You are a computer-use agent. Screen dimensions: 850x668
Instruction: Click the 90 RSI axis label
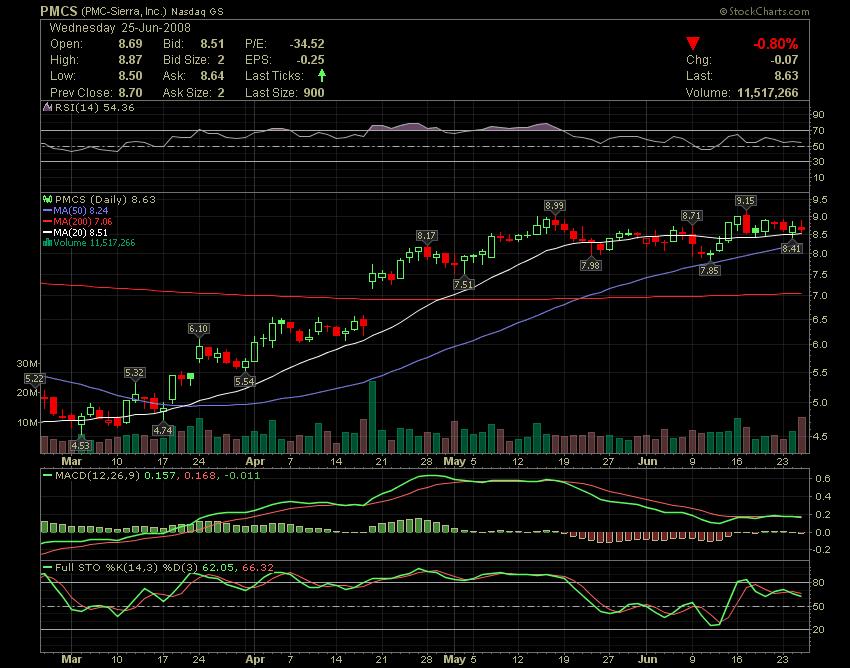click(x=818, y=114)
